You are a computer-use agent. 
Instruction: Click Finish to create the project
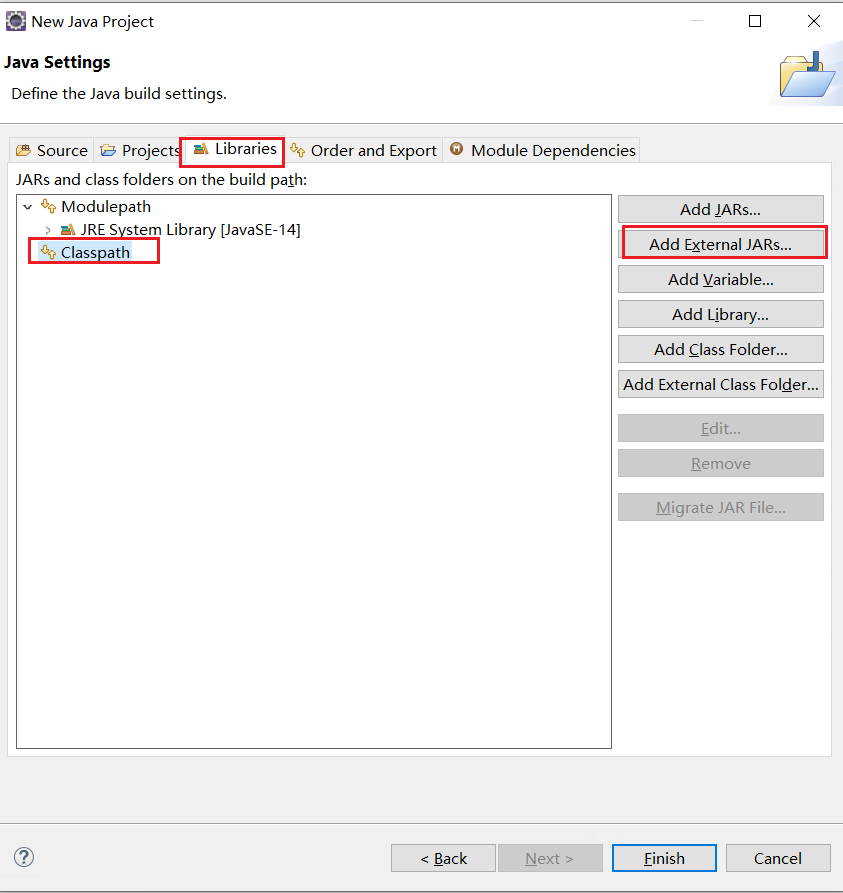click(663, 858)
